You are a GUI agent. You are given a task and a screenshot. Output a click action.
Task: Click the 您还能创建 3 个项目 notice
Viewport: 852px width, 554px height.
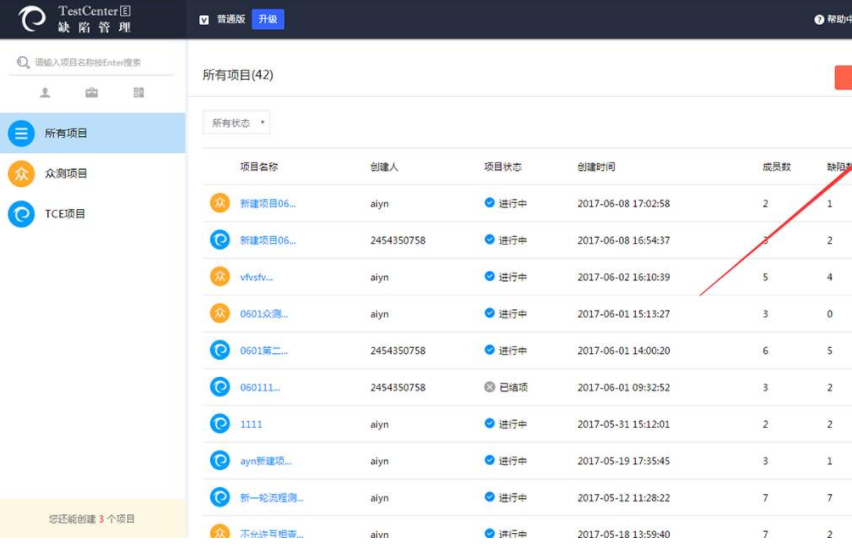(x=92, y=519)
